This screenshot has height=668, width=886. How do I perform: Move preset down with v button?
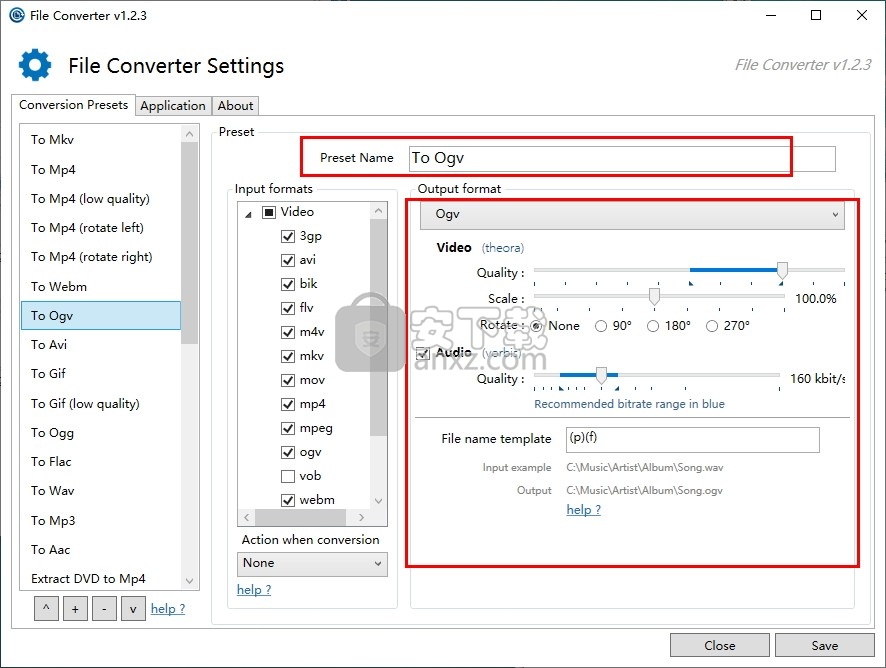pos(132,608)
